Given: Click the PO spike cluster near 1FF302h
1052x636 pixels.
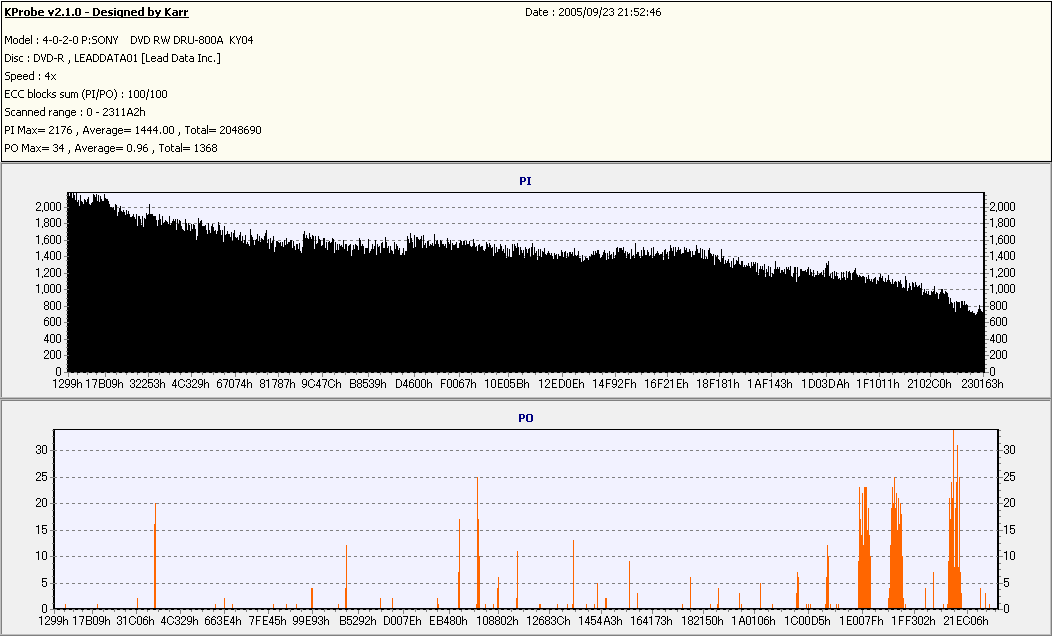Looking at the screenshot, I should (x=896, y=543).
